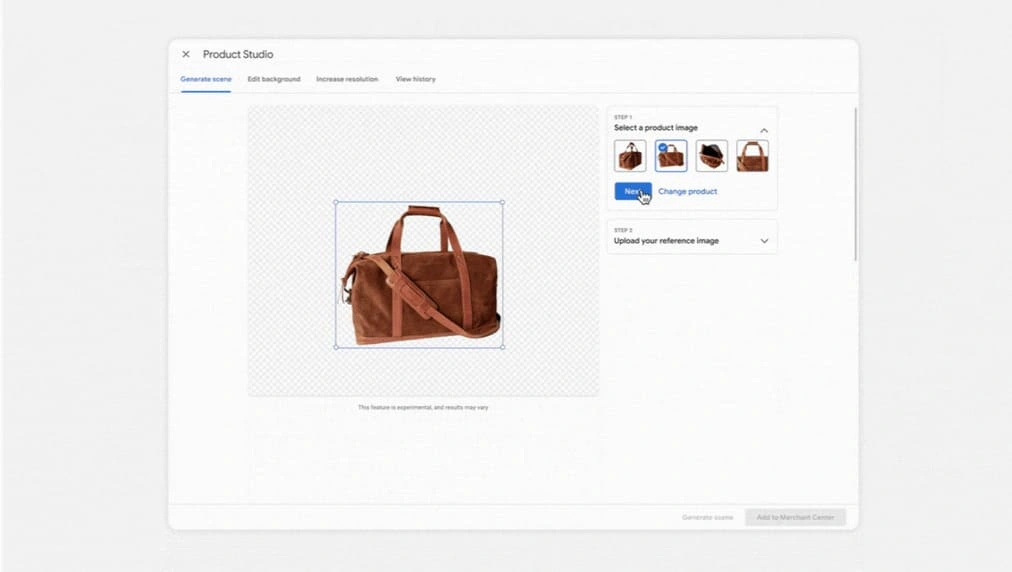Open the Increase resolution tab
Image resolution: width=1012 pixels, height=572 pixels.
(x=347, y=79)
